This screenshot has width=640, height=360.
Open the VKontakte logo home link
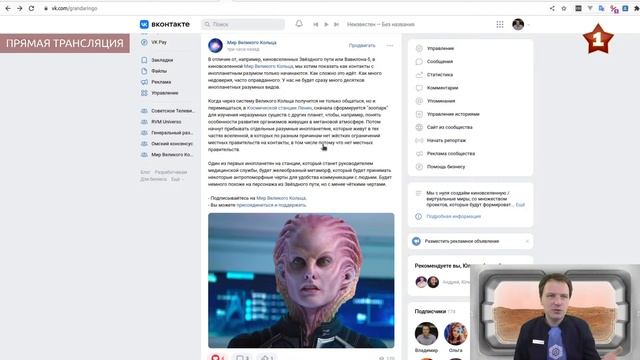coord(165,24)
